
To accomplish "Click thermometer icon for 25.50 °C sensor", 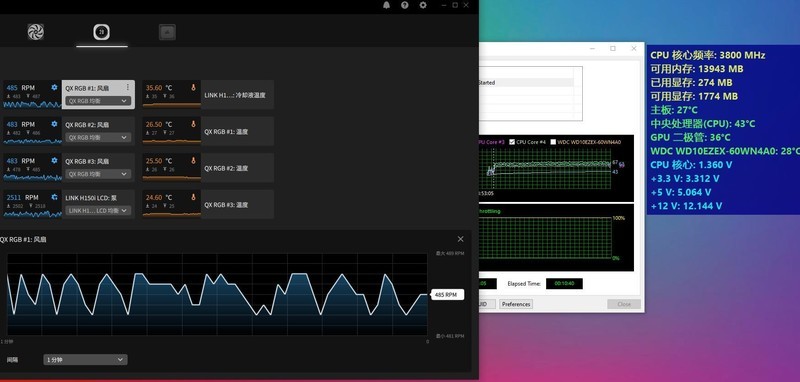I will click(193, 161).
